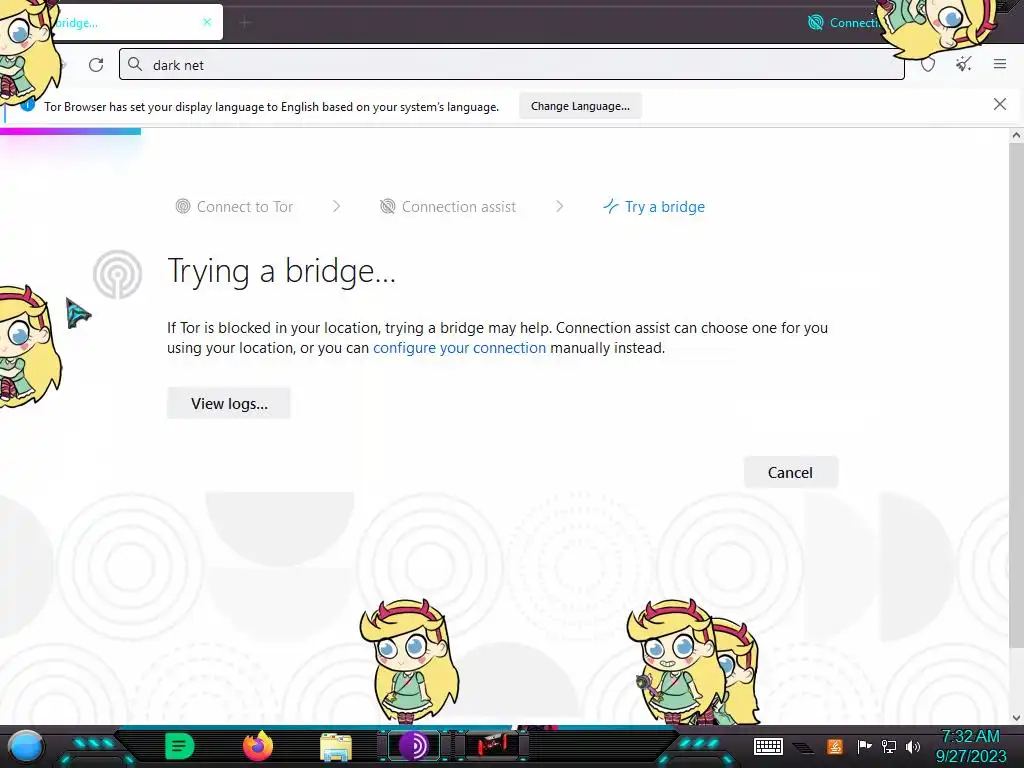Cancel the bridge connection attempt
This screenshot has width=1024, height=768.
(790, 472)
